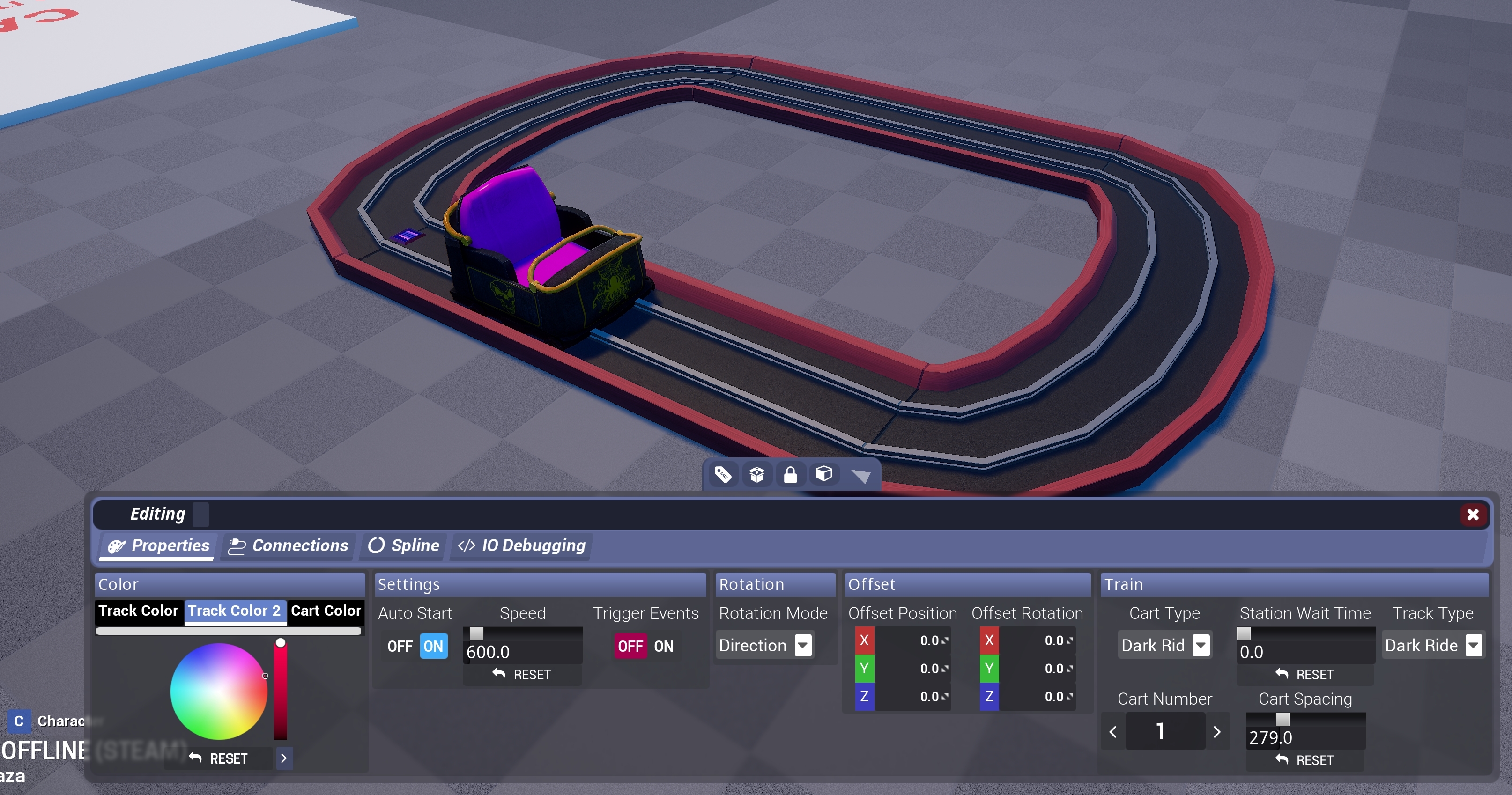Close the Editing panel with red X
The width and height of the screenshot is (1512, 795).
click(x=1473, y=515)
